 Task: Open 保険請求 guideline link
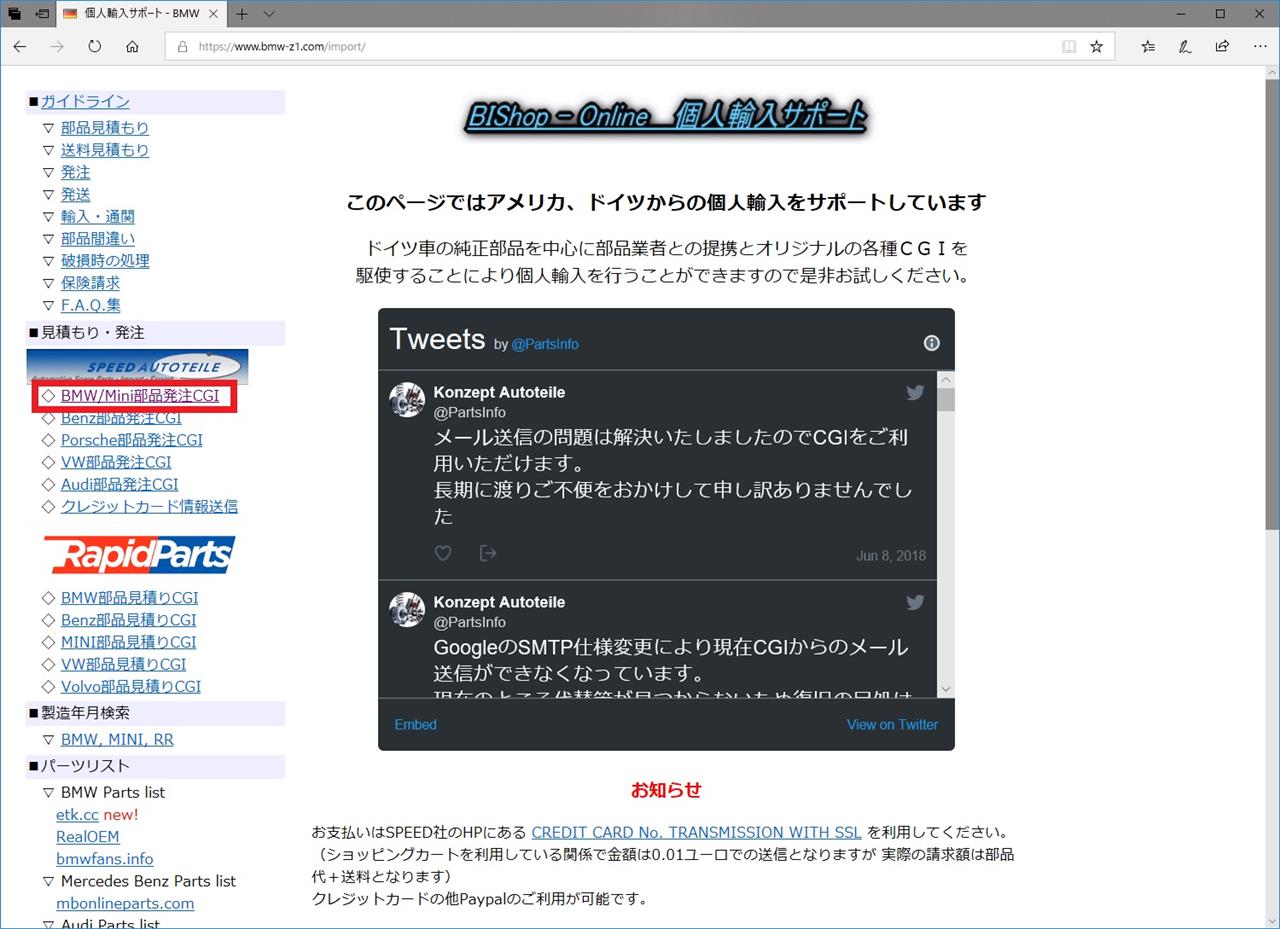click(90, 282)
